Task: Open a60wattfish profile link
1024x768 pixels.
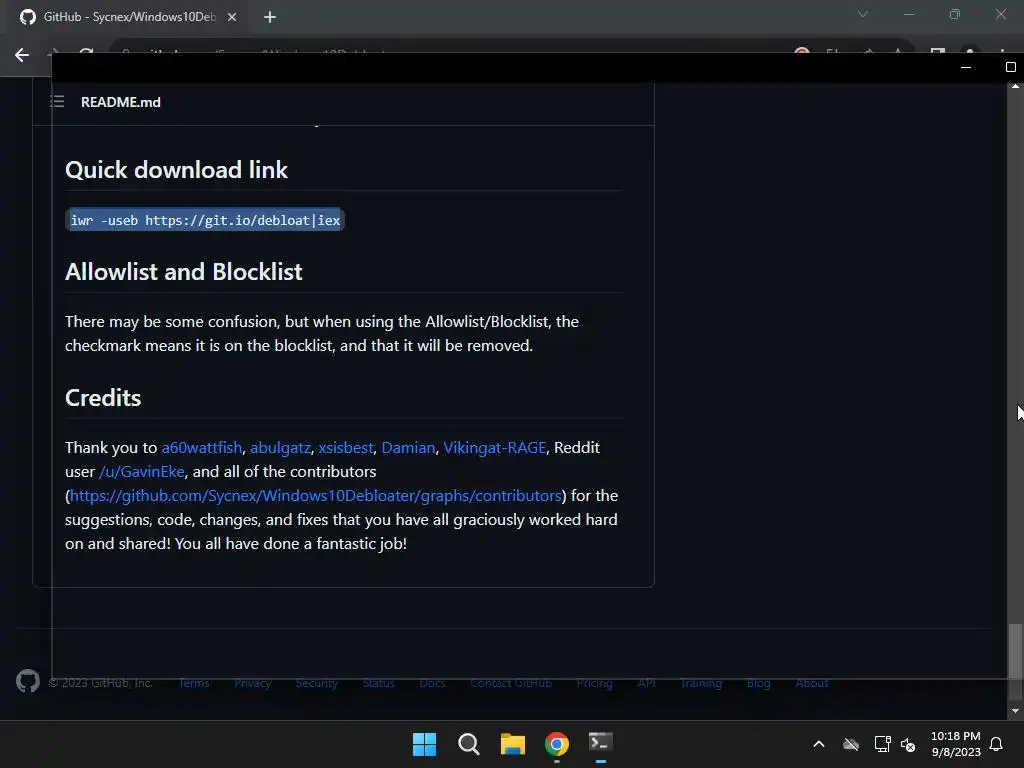Action: [202, 447]
